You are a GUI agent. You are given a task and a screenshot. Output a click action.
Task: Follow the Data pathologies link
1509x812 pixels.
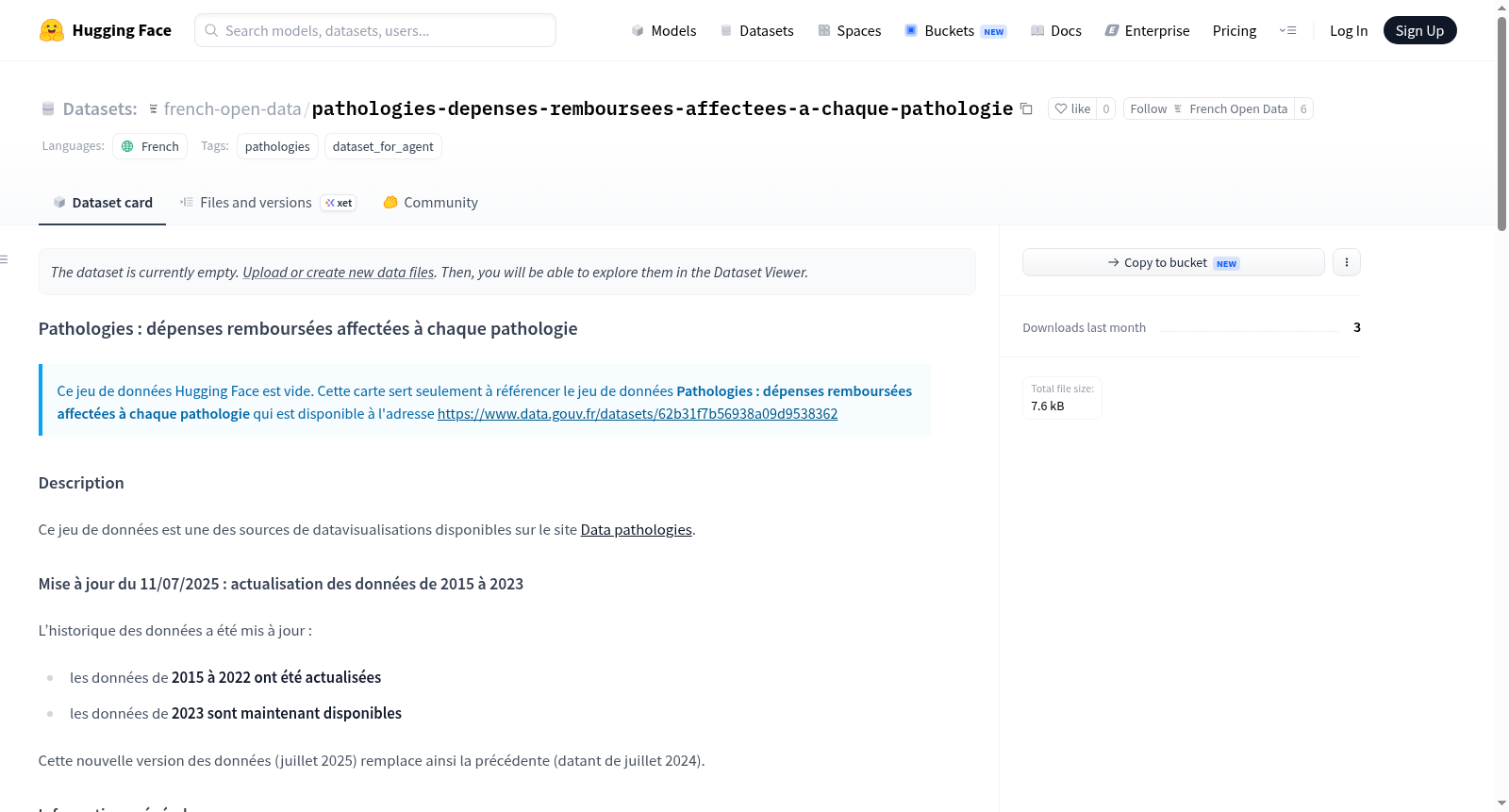636,530
